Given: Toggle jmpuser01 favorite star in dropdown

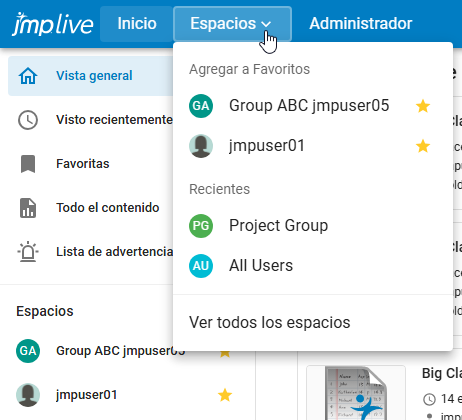Looking at the screenshot, I should pos(423,146).
